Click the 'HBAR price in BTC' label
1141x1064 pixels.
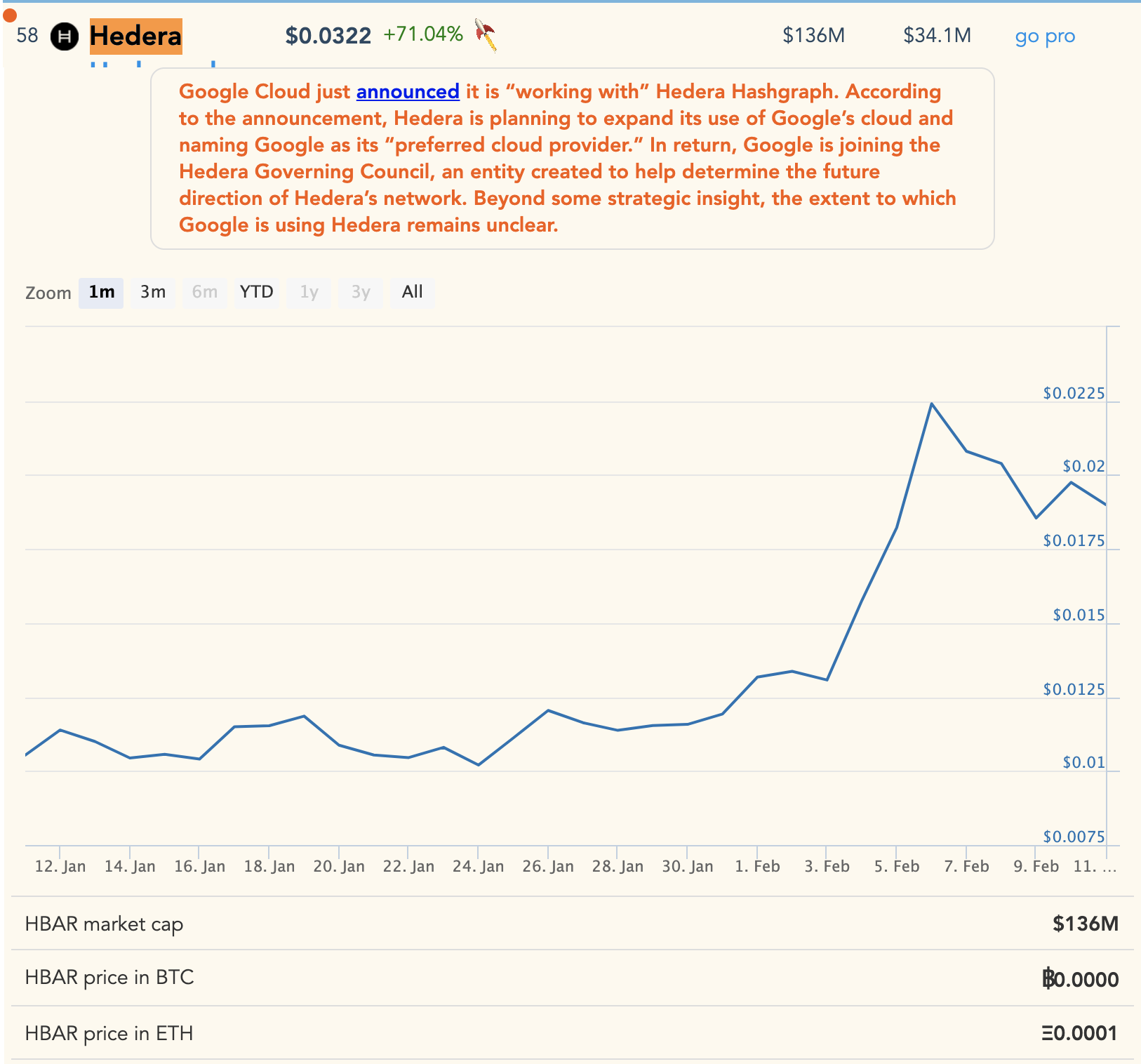tap(109, 978)
